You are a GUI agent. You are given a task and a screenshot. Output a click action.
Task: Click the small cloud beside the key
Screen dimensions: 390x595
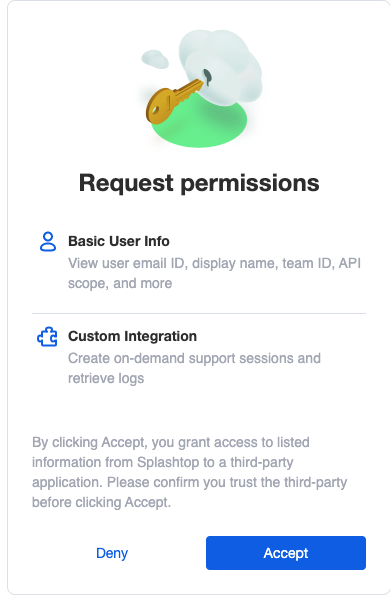(x=155, y=59)
